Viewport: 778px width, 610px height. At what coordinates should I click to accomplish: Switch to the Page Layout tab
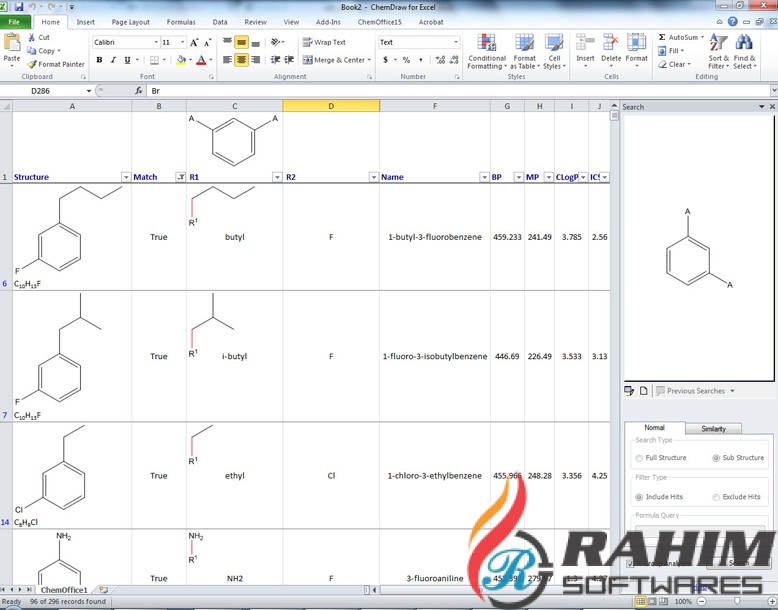point(130,22)
